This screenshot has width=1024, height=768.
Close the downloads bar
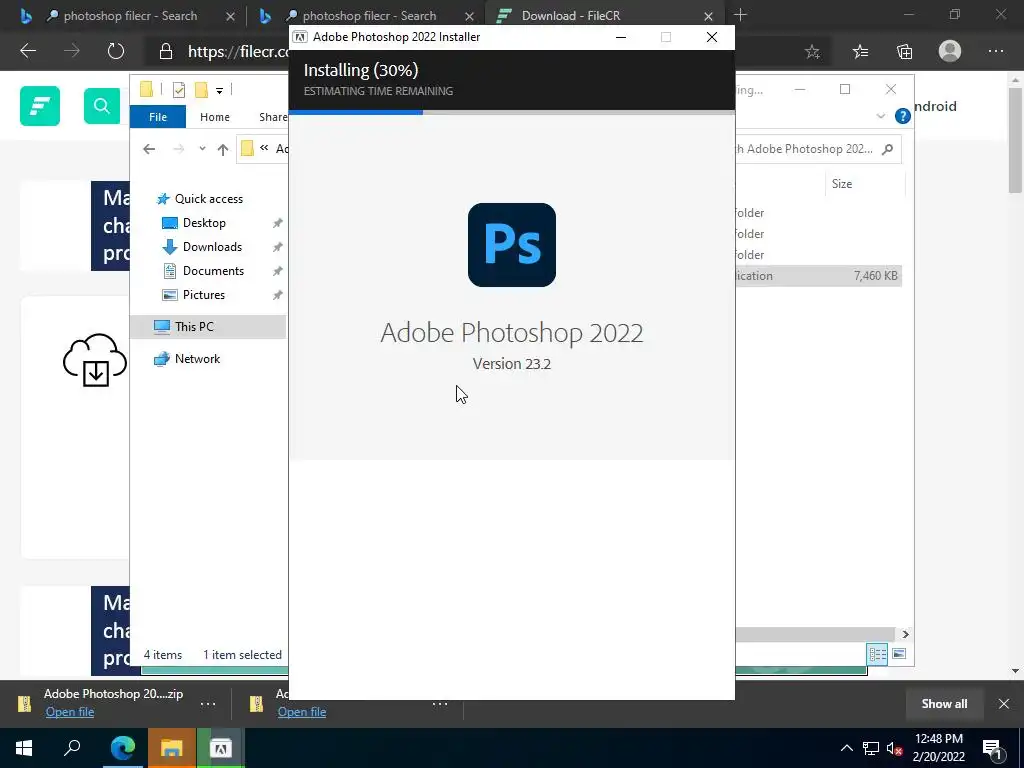coord(1004,703)
